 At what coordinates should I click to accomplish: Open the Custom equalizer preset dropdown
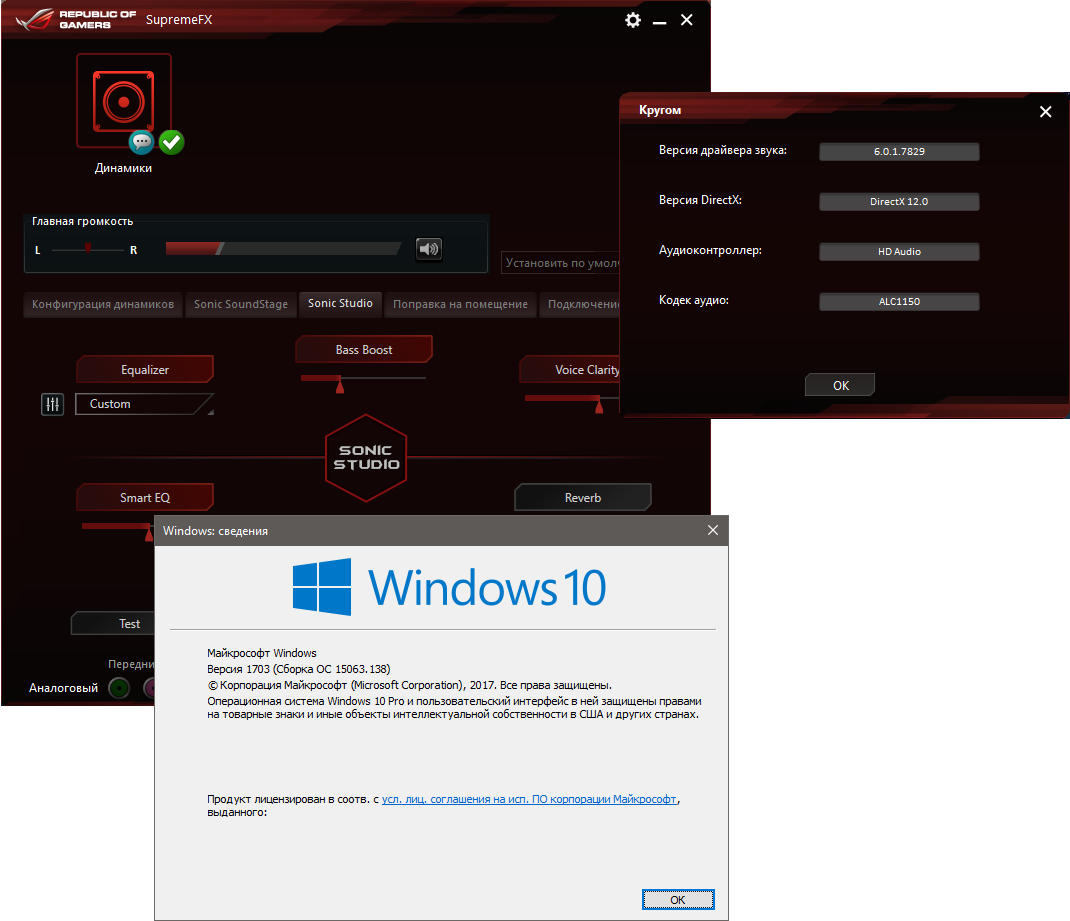[144, 404]
